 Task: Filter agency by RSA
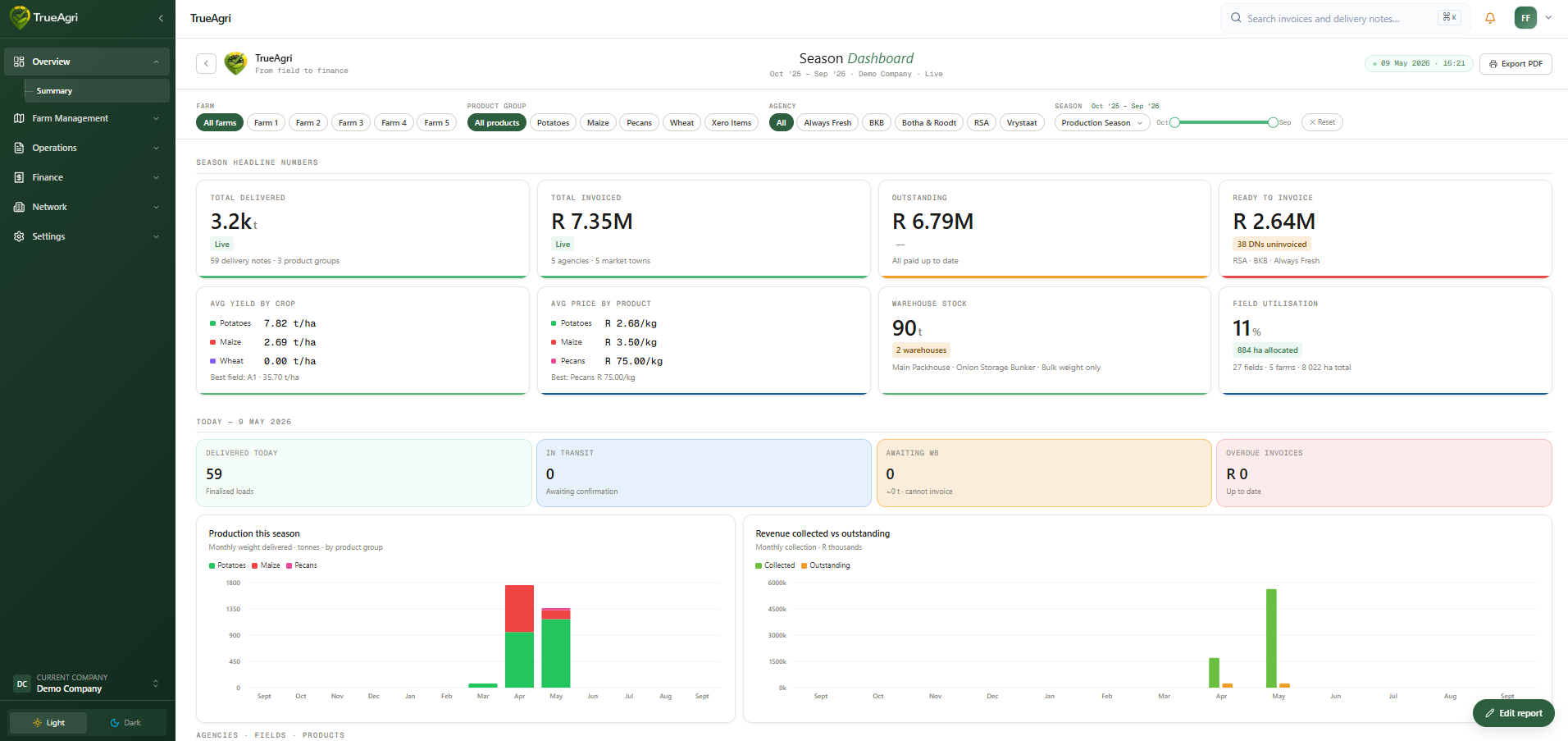(981, 123)
